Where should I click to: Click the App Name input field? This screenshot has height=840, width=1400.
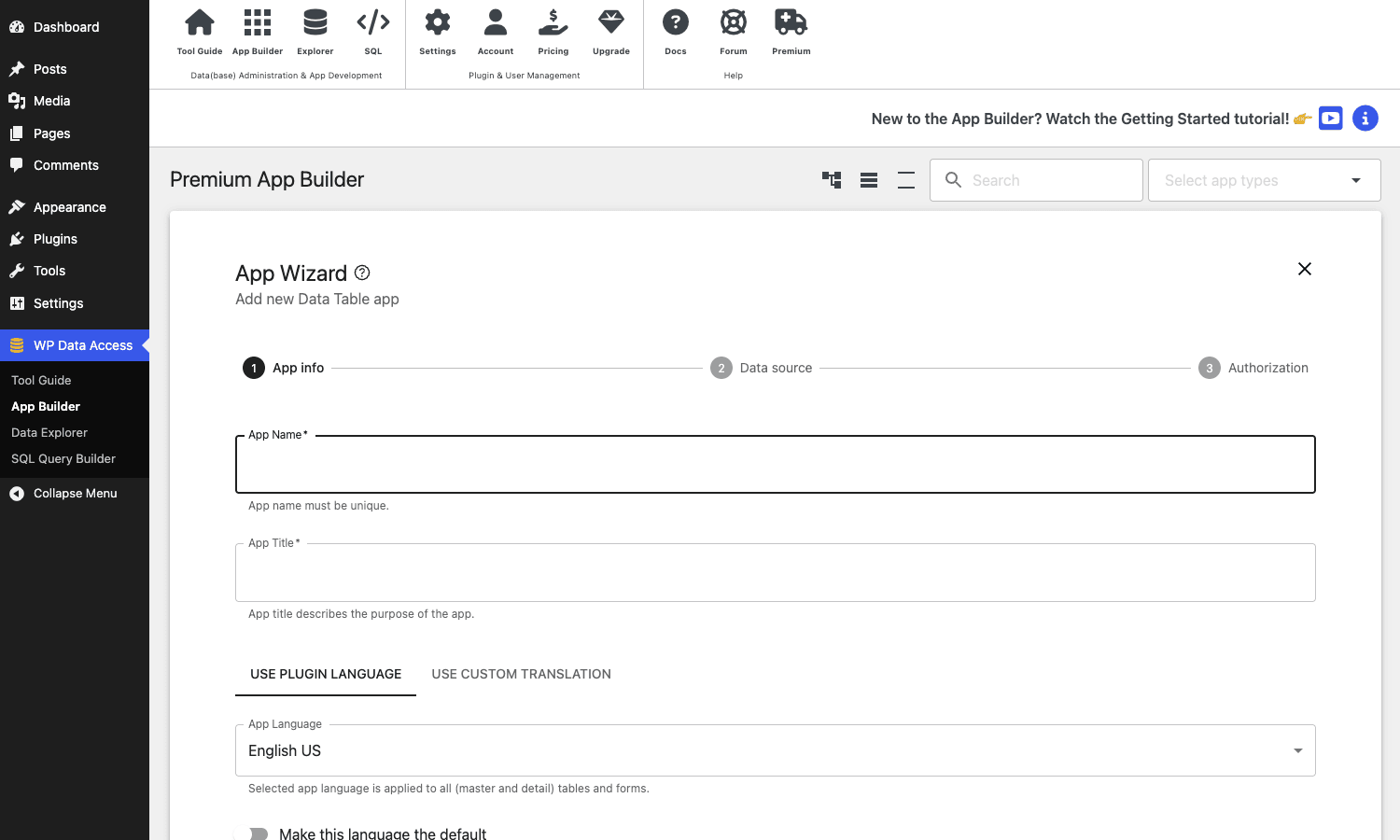click(x=776, y=464)
